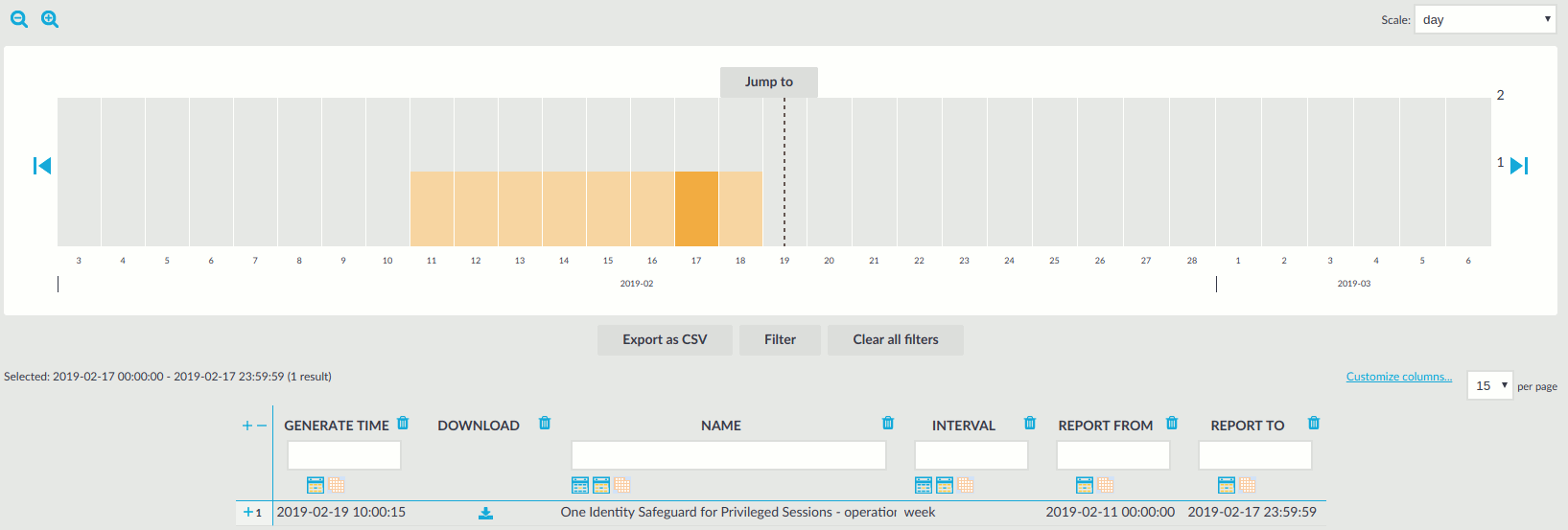The width and height of the screenshot is (1568, 530).
Task: Focus the Name filter field
Action: (x=729, y=455)
